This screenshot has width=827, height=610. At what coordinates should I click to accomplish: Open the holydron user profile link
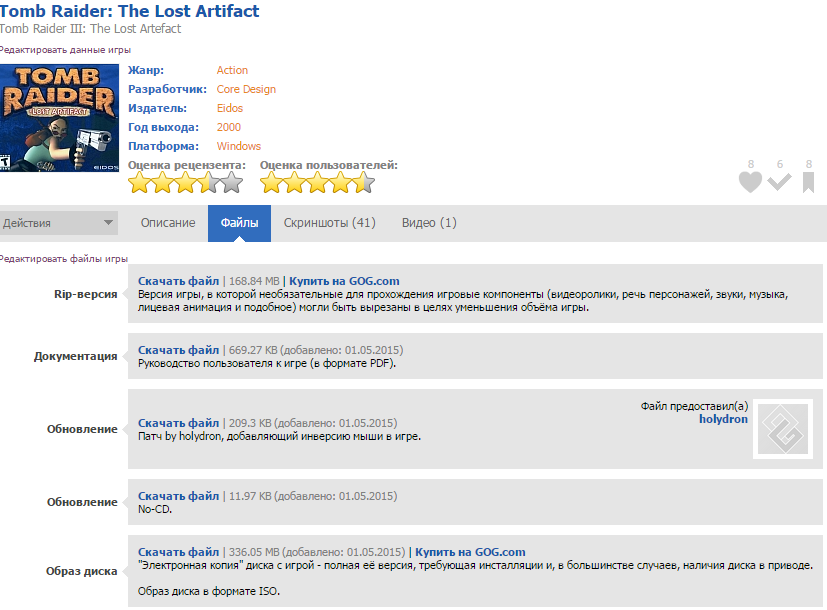pos(722,419)
